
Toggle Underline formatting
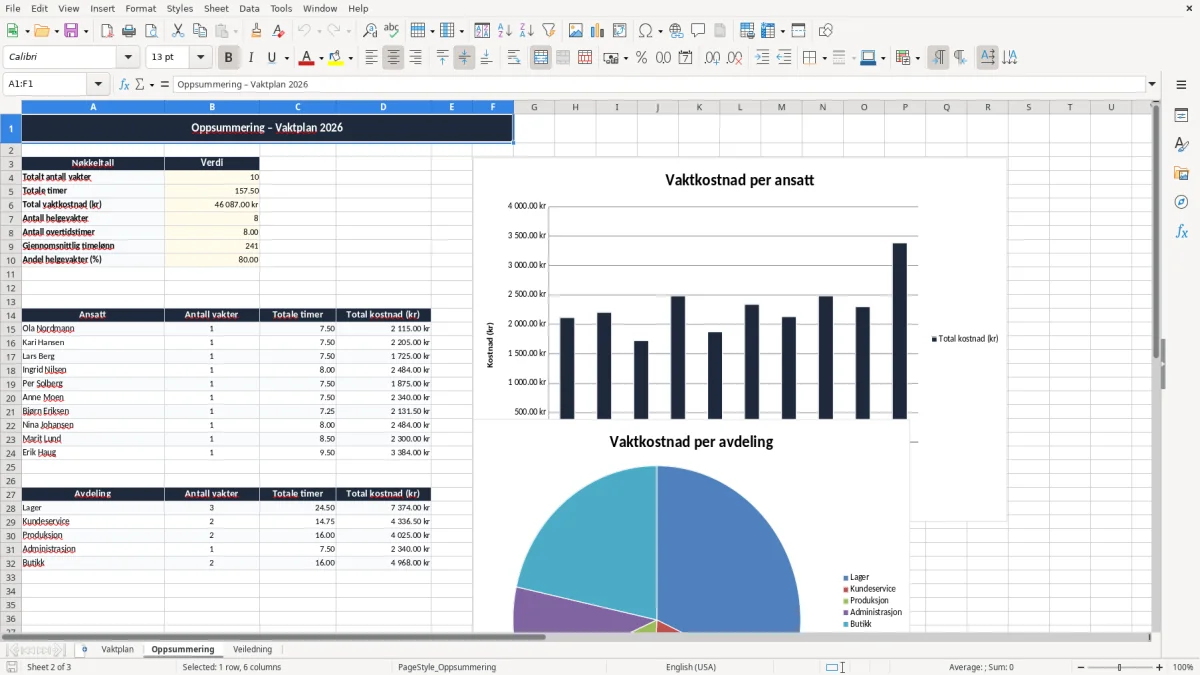coord(272,58)
